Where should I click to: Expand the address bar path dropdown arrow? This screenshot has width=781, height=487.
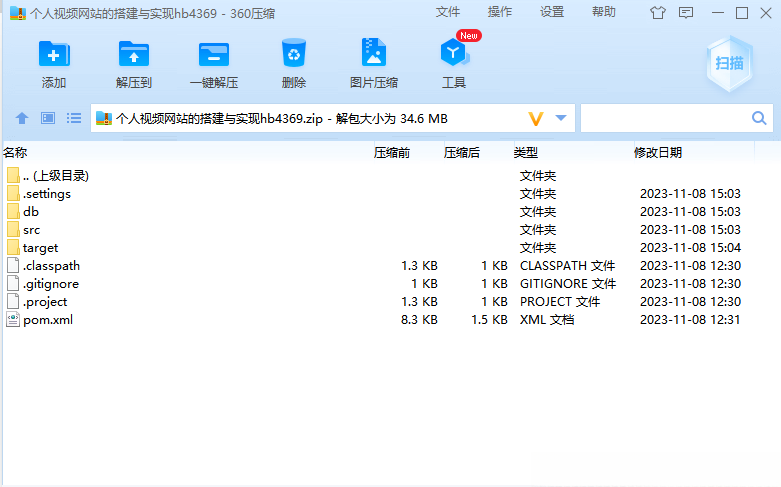click(561, 119)
